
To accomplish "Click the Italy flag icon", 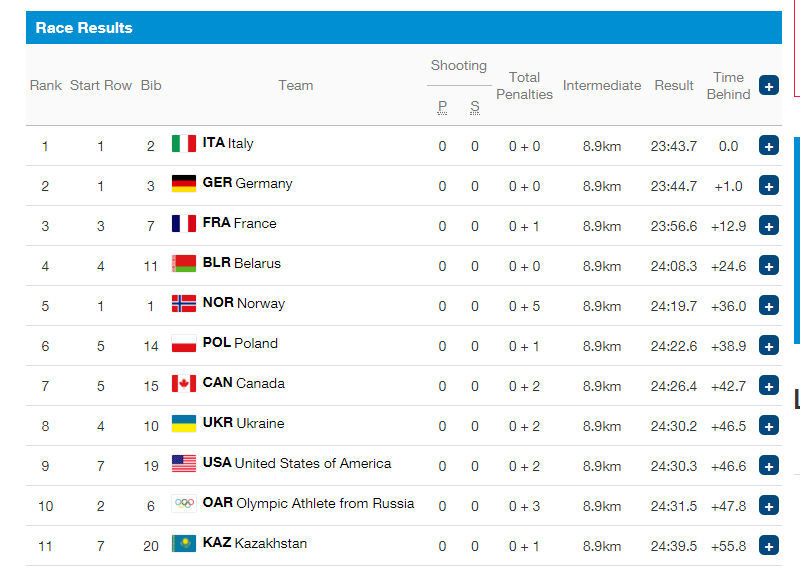I will tap(184, 143).
